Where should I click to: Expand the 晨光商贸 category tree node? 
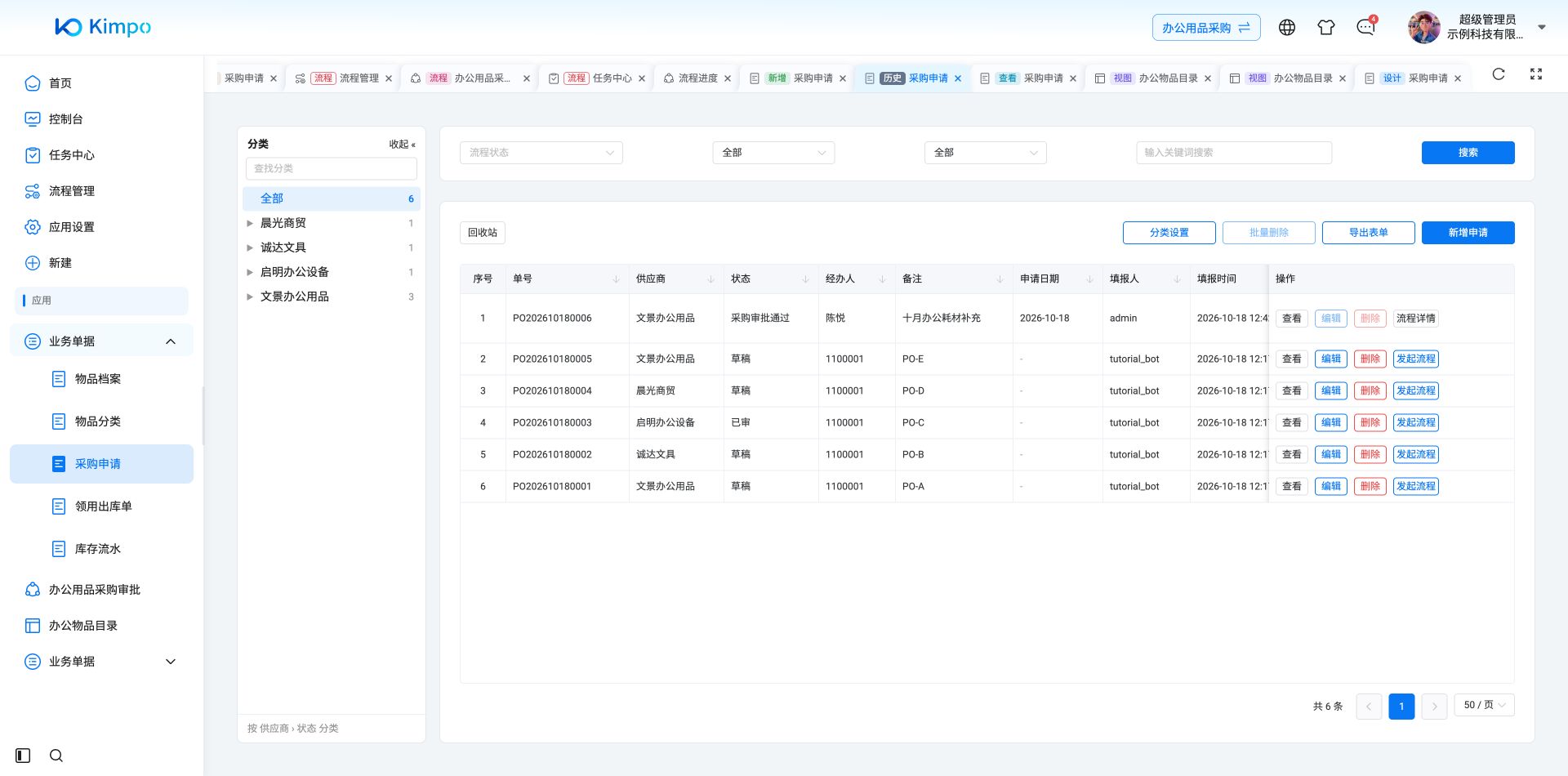pos(250,223)
